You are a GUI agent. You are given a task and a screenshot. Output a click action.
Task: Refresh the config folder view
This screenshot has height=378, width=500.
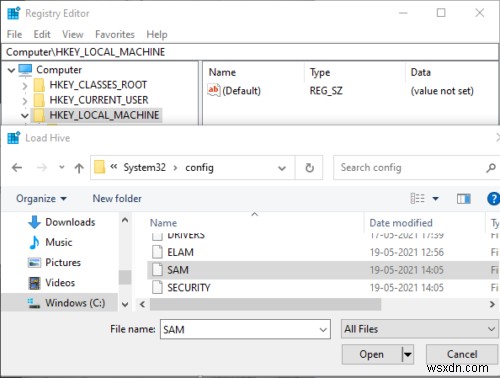click(x=309, y=168)
